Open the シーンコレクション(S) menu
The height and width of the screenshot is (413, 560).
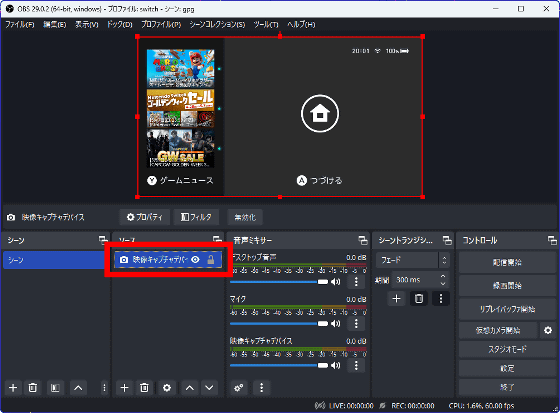[217, 24]
